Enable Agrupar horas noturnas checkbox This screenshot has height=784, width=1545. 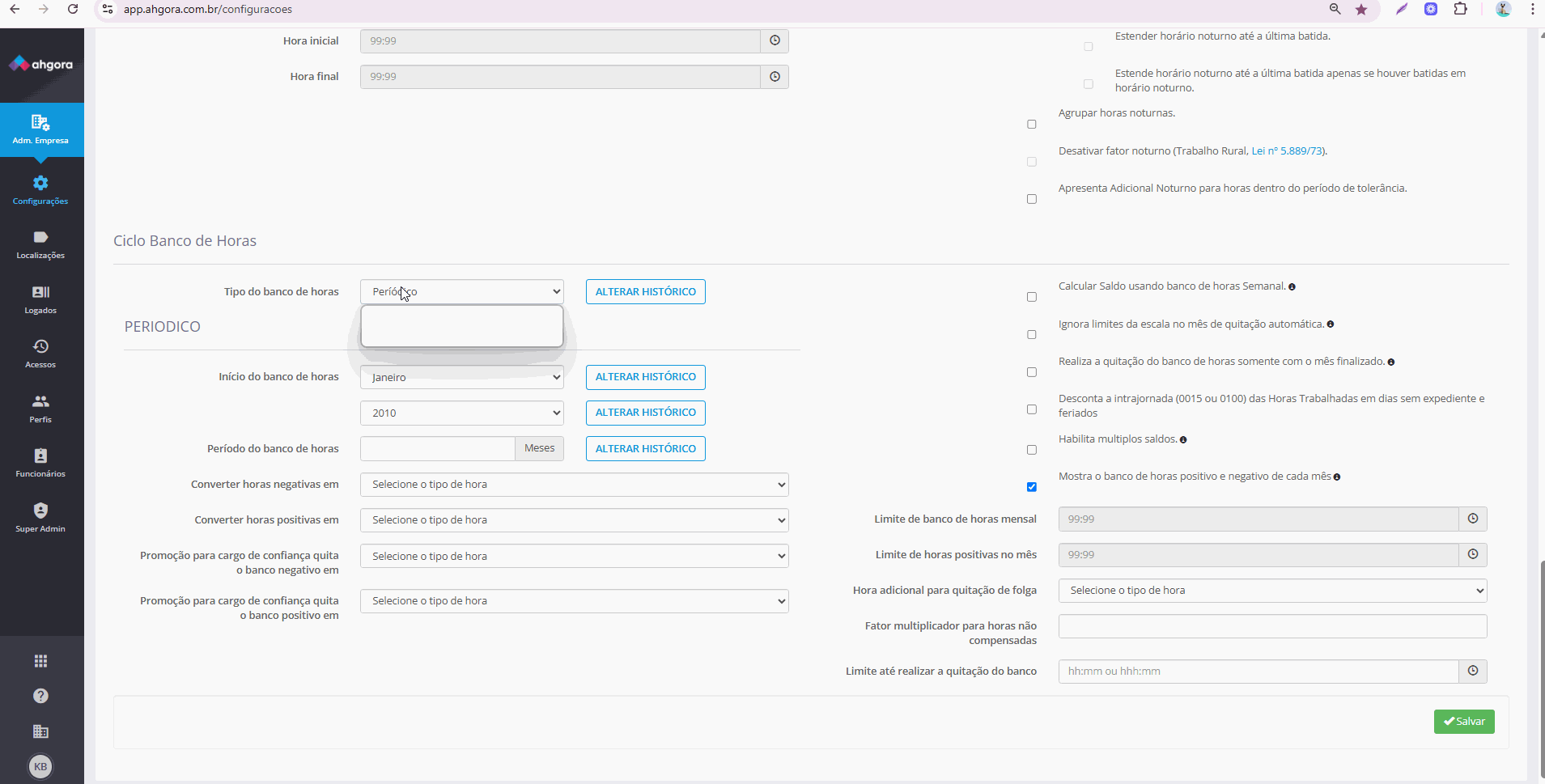pos(1032,125)
